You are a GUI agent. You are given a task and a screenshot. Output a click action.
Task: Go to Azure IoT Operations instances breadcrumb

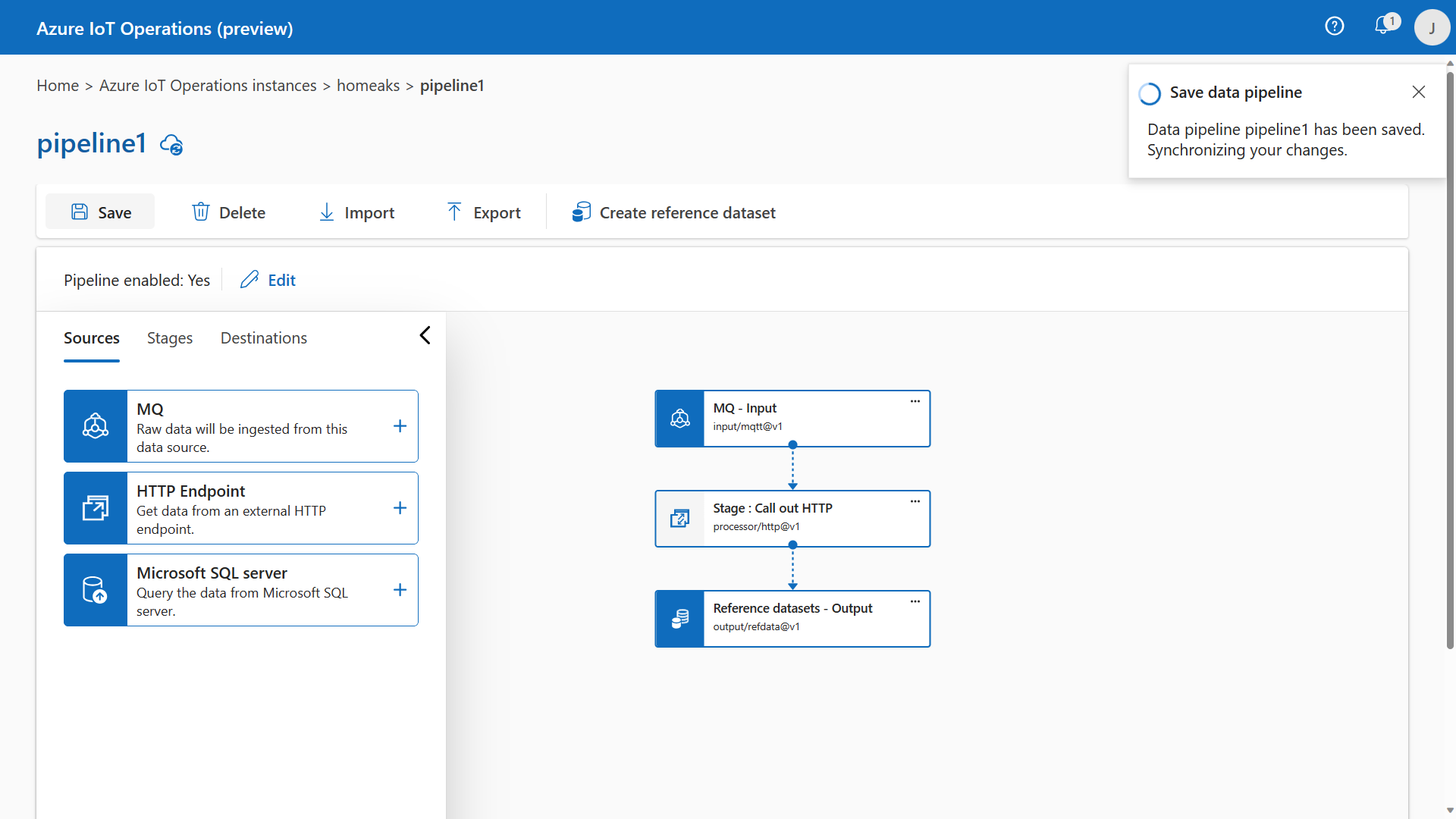pyautogui.click(x=208, y=86)
